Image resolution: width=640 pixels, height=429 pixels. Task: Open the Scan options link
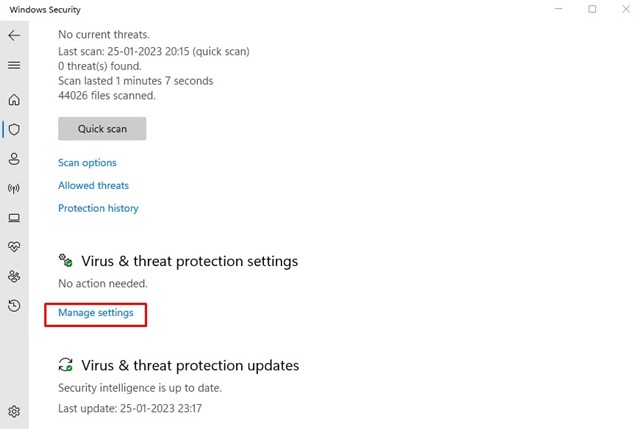click(x=87, y=163)
